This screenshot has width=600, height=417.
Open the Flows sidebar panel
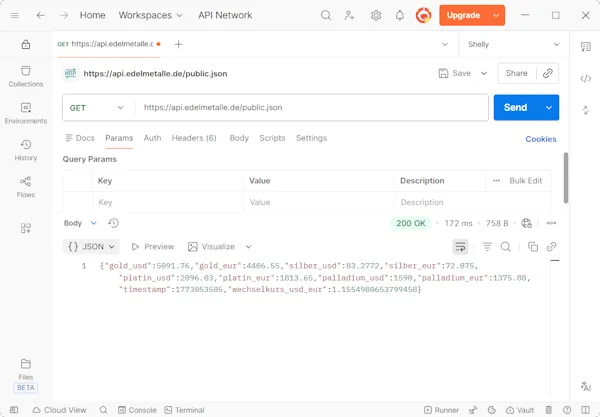point(26,186)
